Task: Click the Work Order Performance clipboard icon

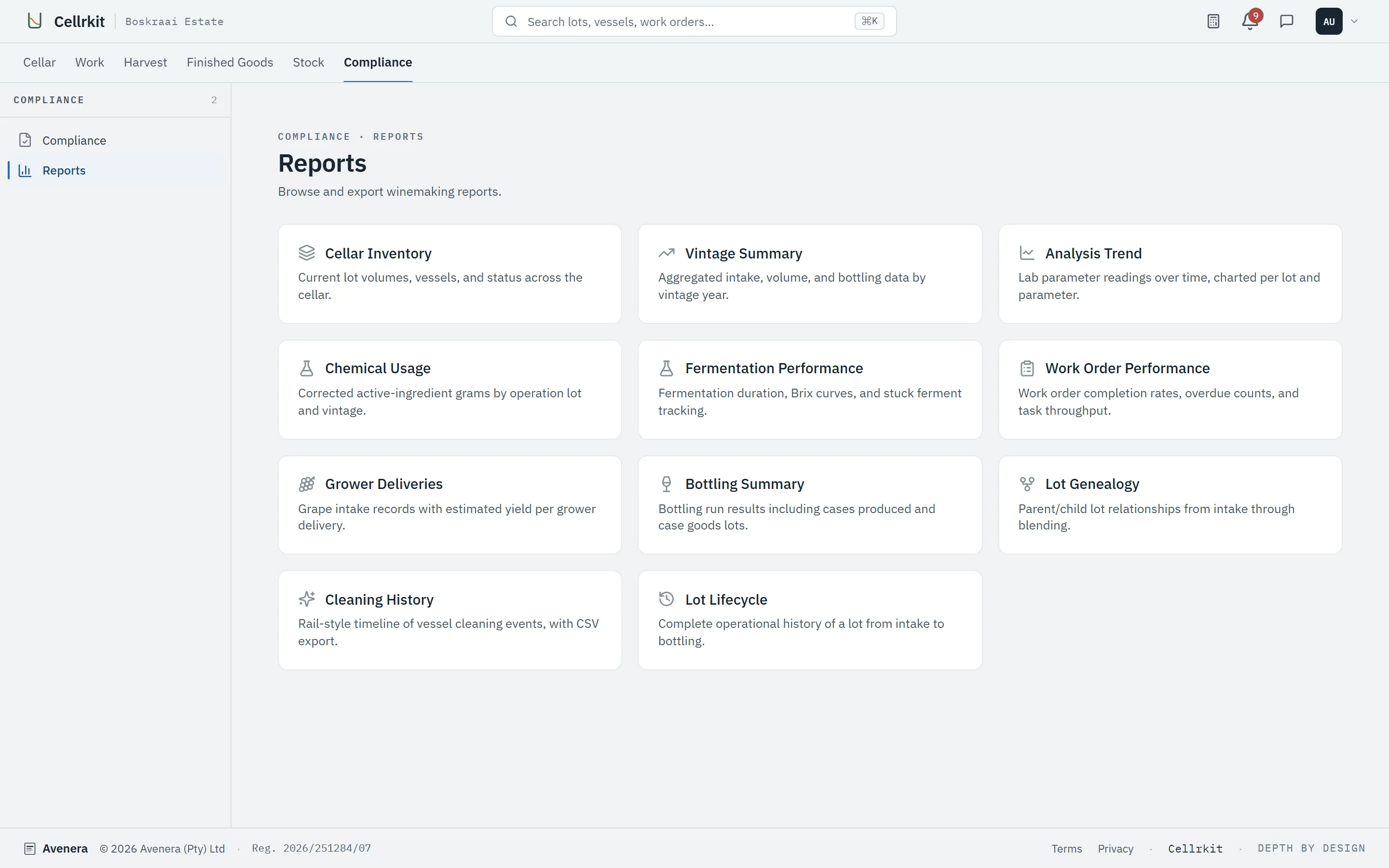Action: tap(1026, 368)
